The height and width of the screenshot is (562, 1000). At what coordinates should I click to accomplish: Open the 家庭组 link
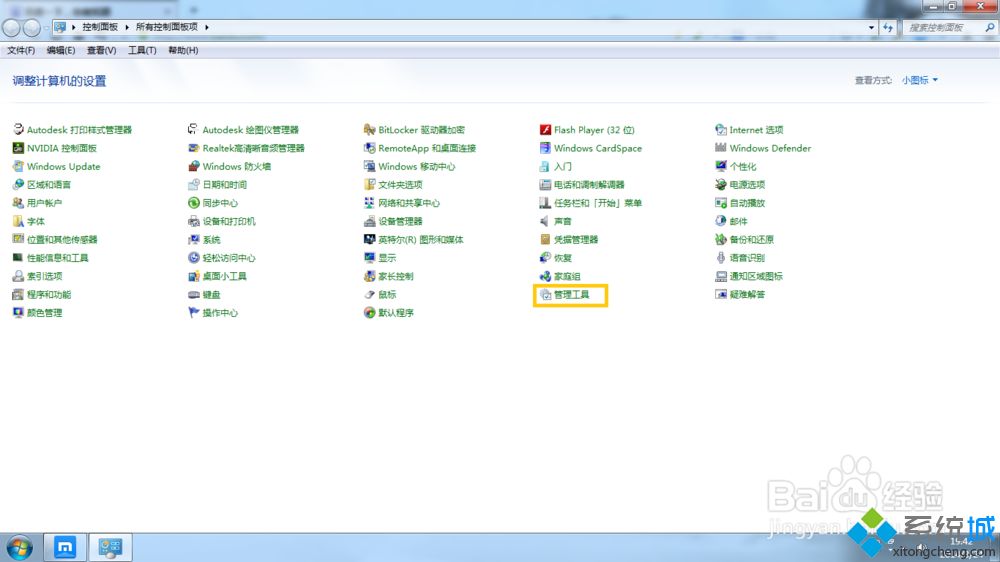click(567, 276)
